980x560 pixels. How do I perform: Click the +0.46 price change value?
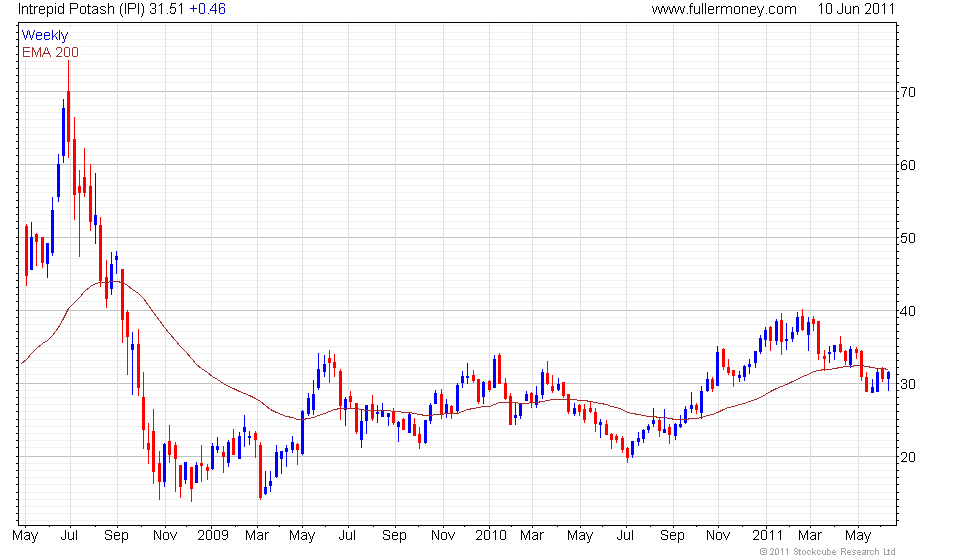point(207,9)
